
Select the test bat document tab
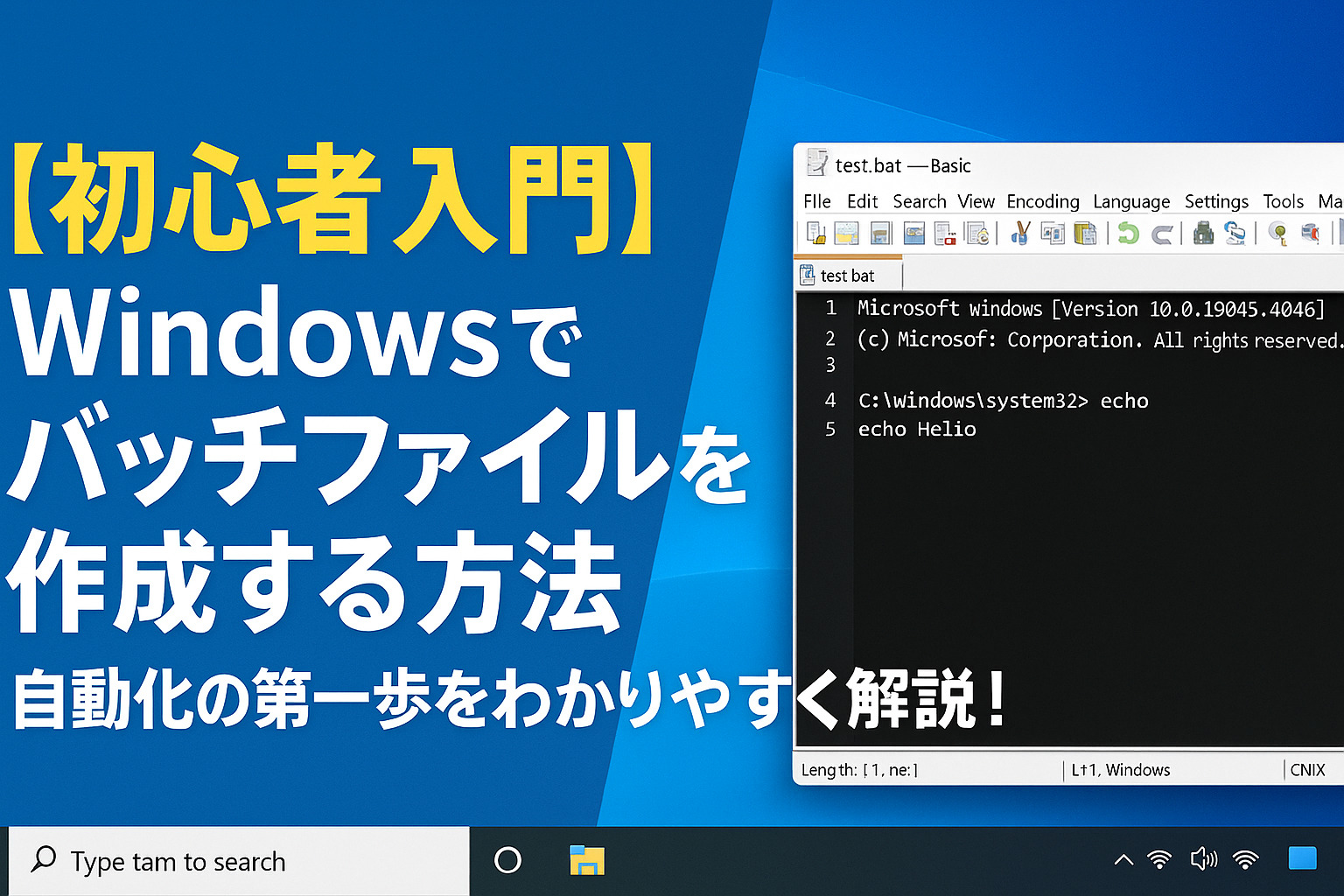pyautogui.click(x=846, y=276)
